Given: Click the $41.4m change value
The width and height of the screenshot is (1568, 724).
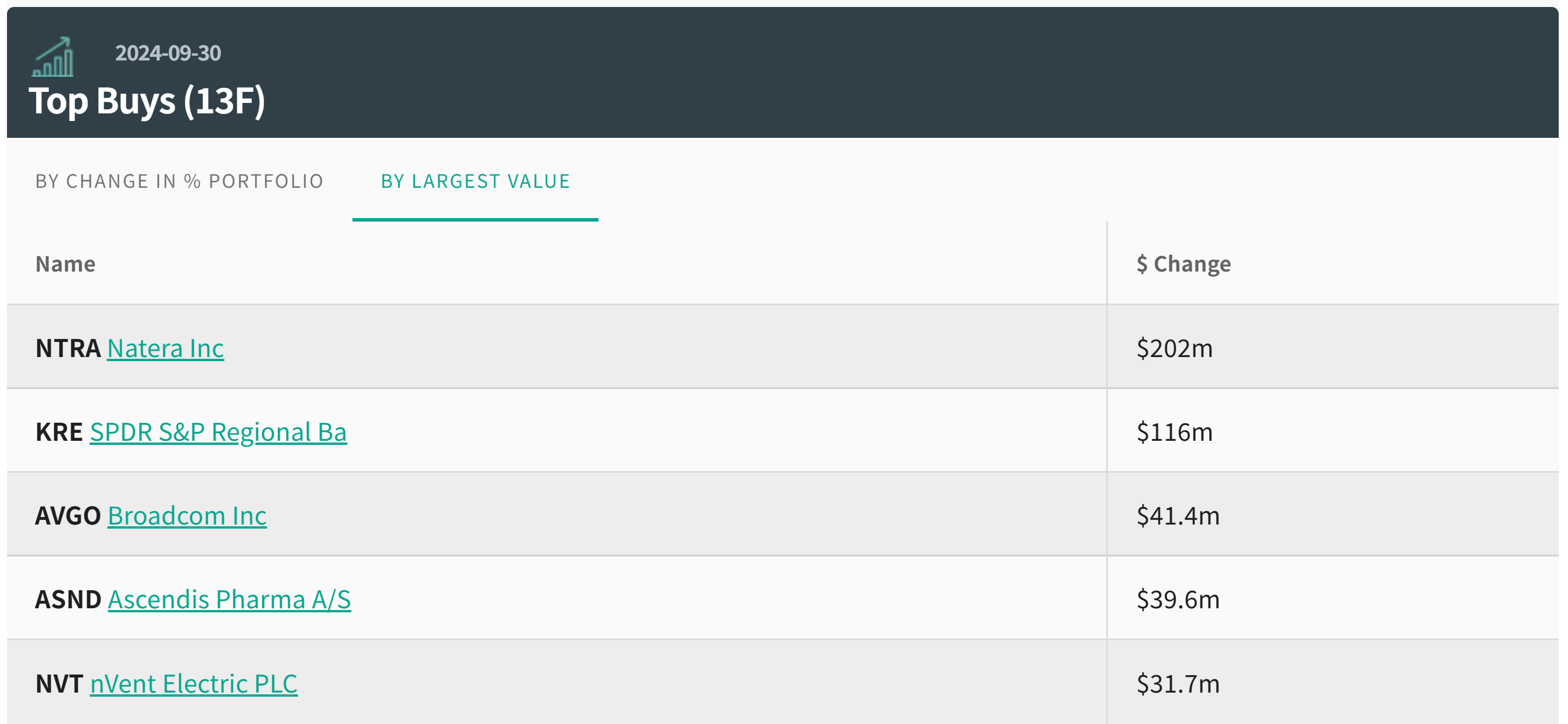Looking at the screenshot, I should (1178, 516).
